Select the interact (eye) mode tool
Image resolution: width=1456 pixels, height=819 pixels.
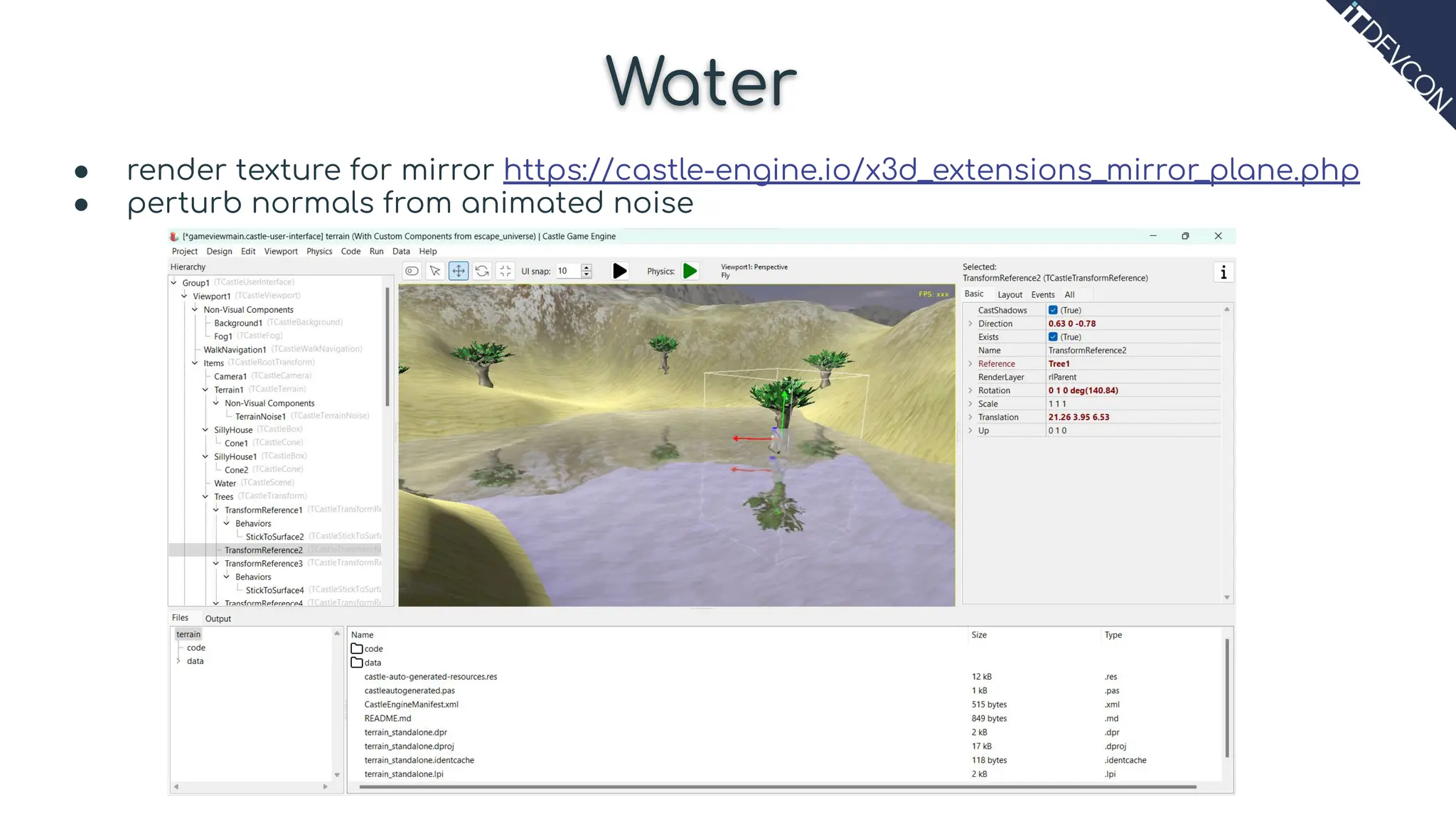tap(412, 271)
